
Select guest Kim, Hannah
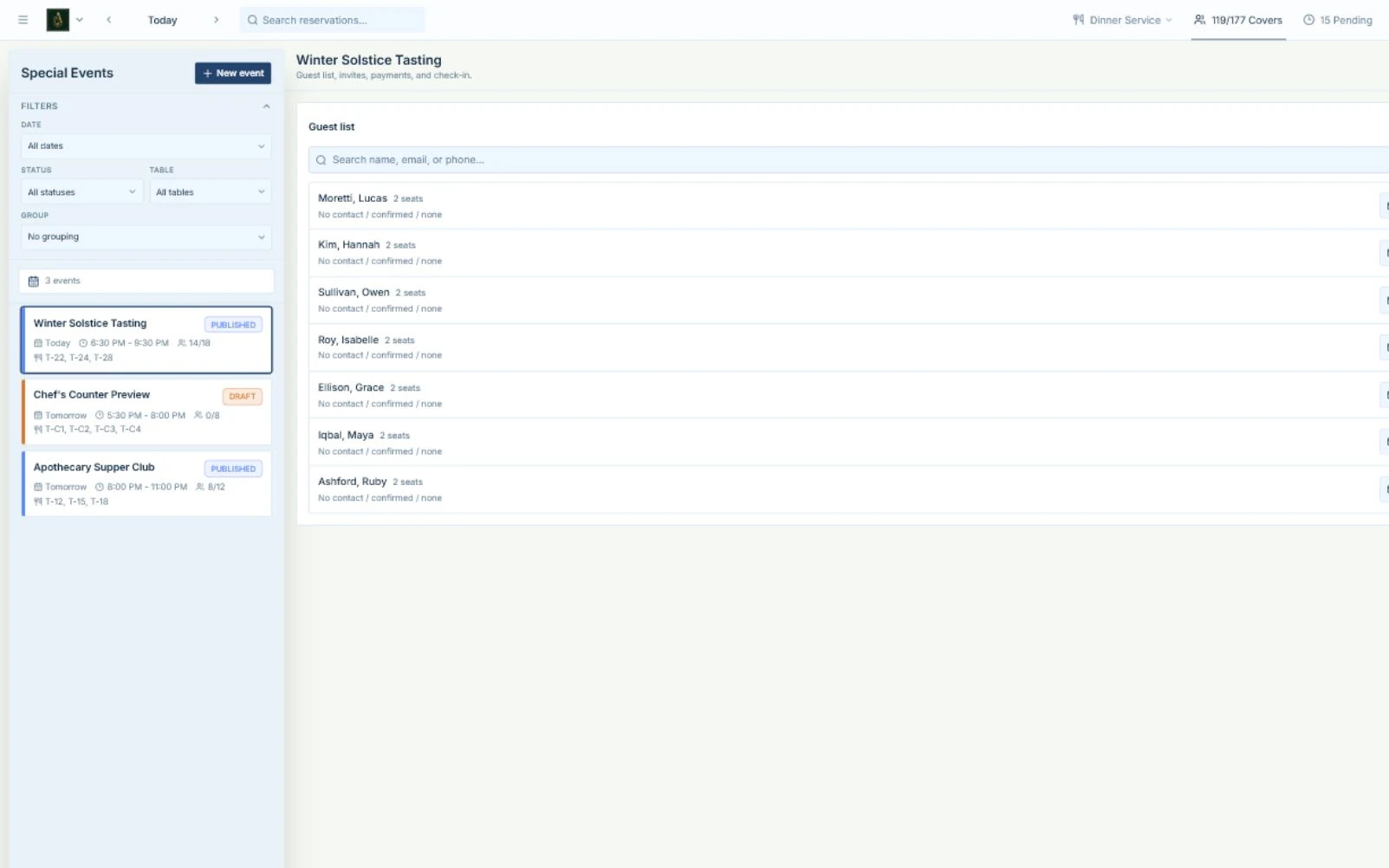pos(848,253)
